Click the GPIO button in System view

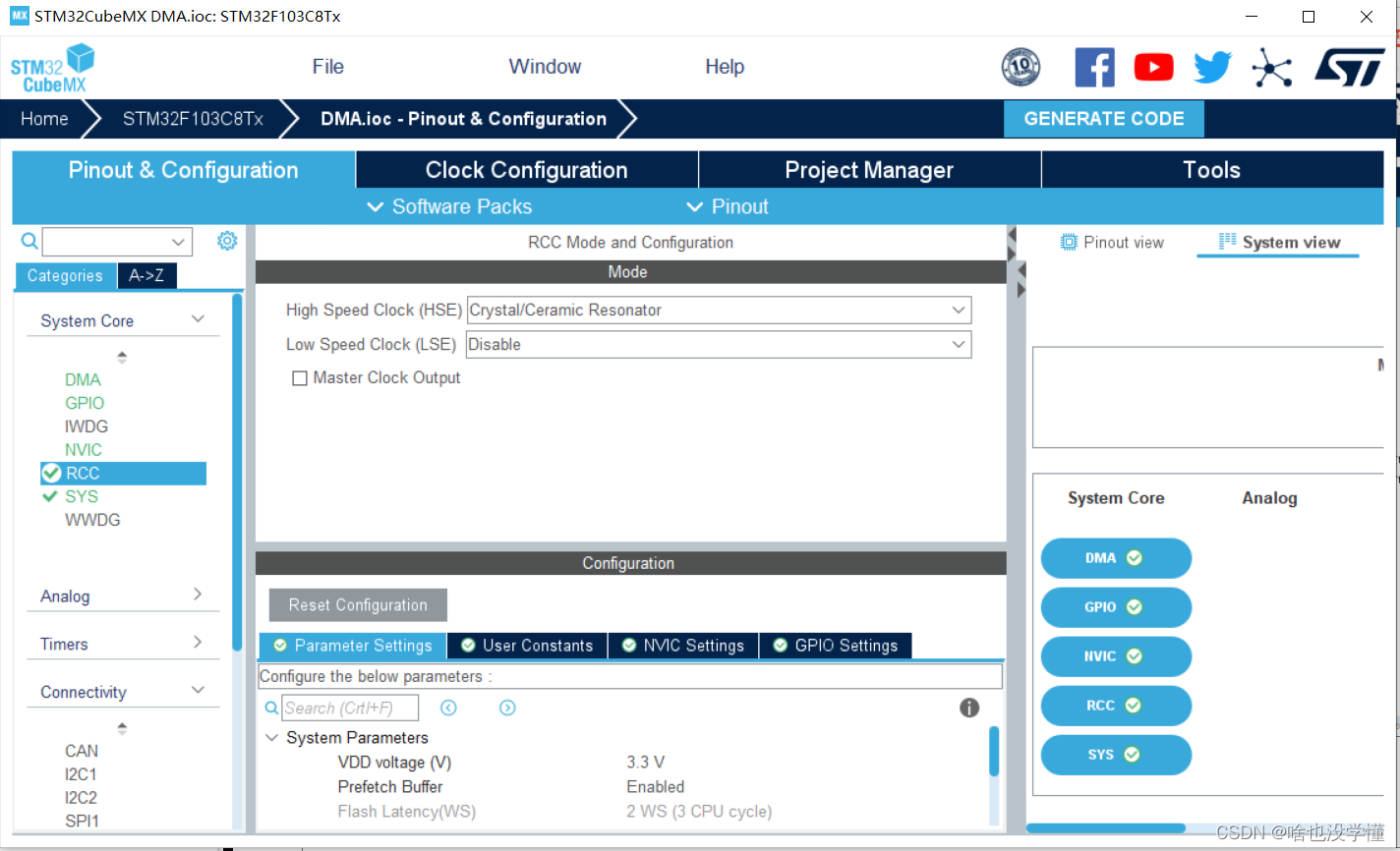1116,607
